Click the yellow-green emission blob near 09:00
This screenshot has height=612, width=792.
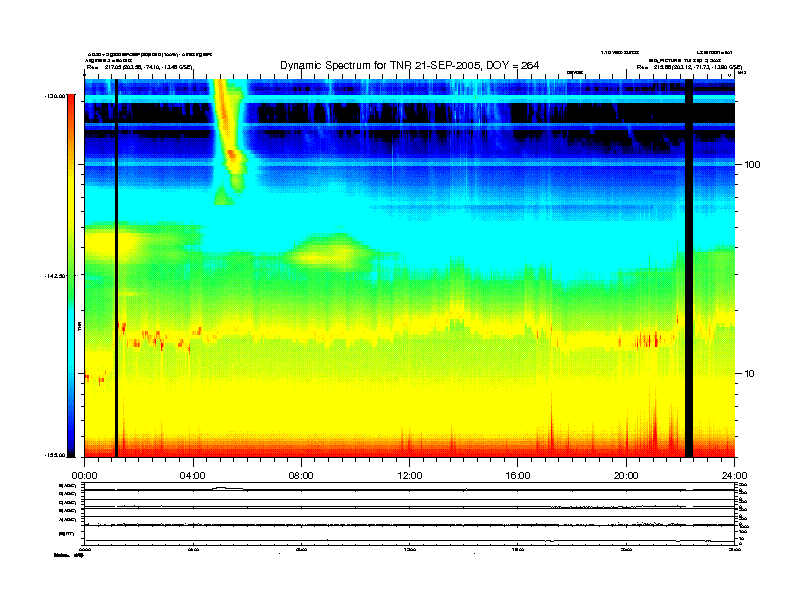(x=331, y=252)
